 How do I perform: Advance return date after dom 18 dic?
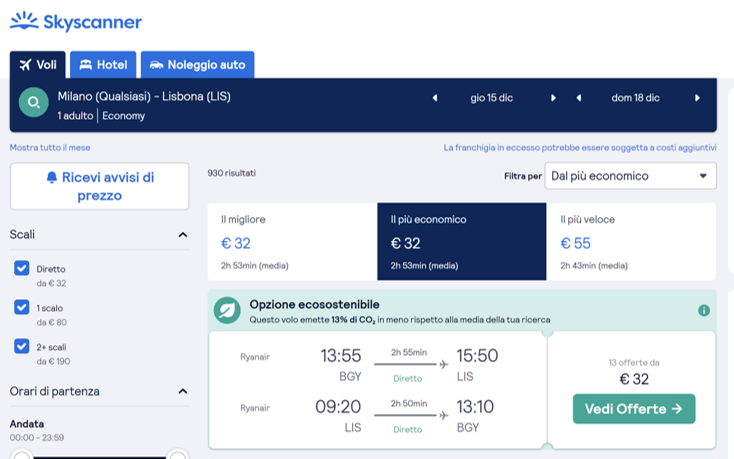click(697, 98)
